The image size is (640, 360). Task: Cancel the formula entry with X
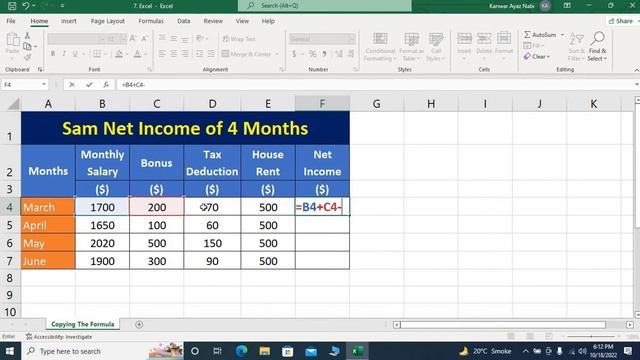[72, 84]
